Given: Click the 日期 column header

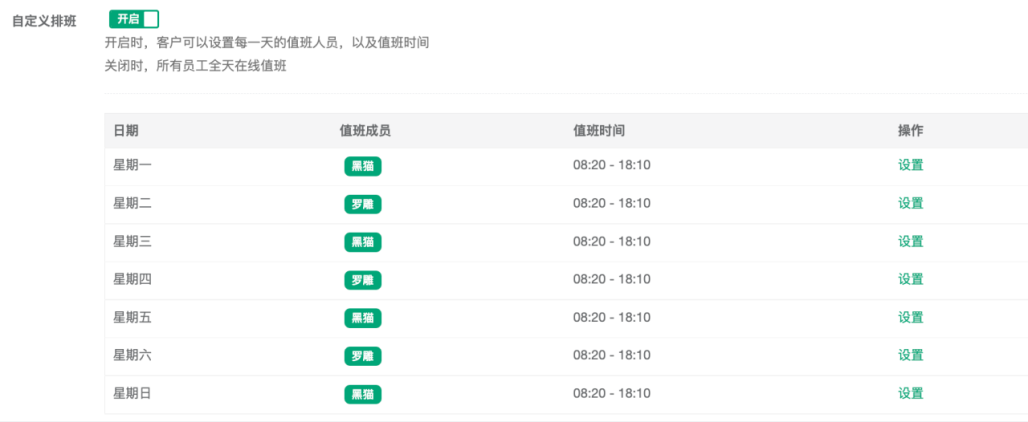Looking at the screenshot, I should [126, 131].
